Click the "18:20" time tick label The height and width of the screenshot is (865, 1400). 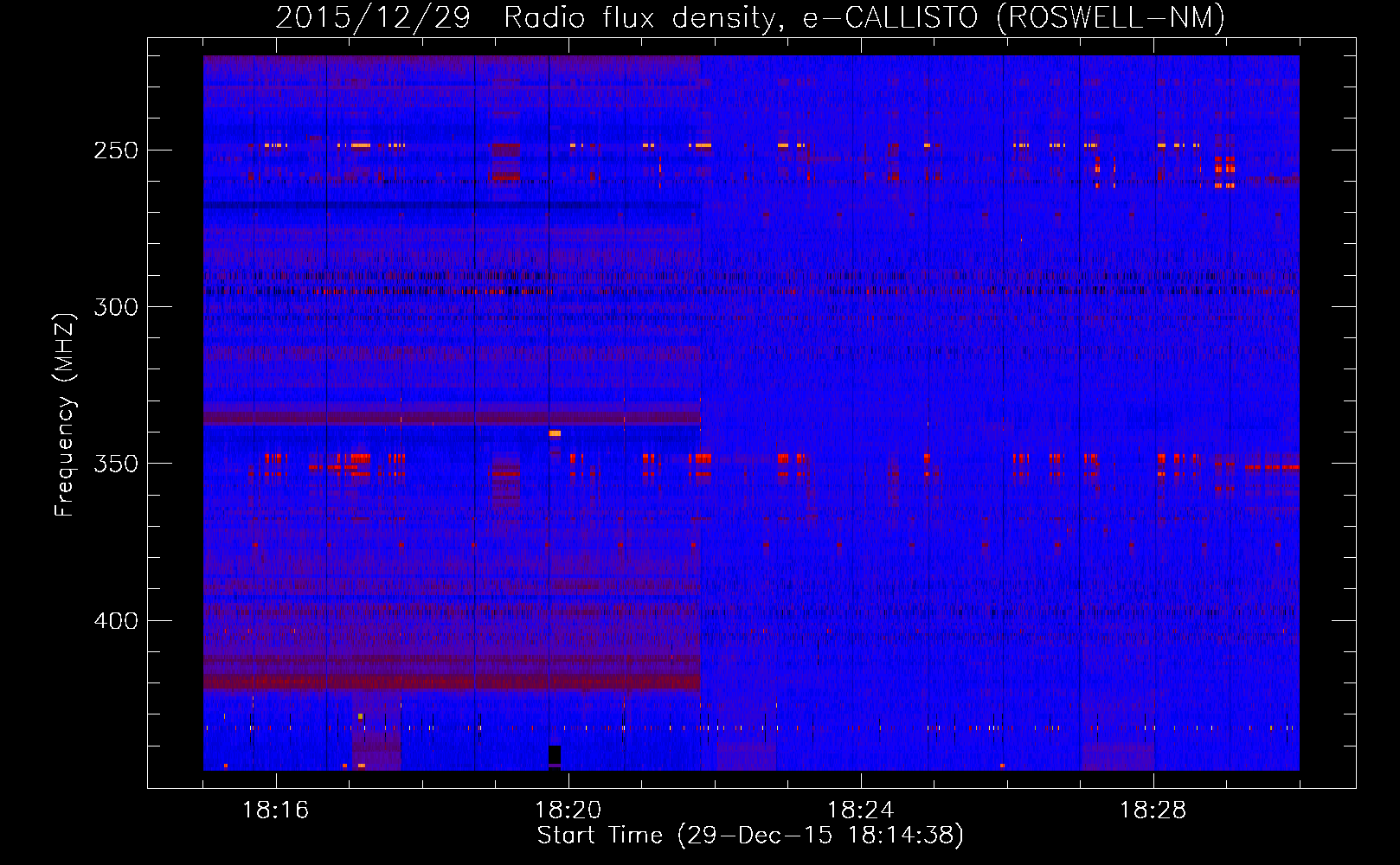click(x=568, y=811)
